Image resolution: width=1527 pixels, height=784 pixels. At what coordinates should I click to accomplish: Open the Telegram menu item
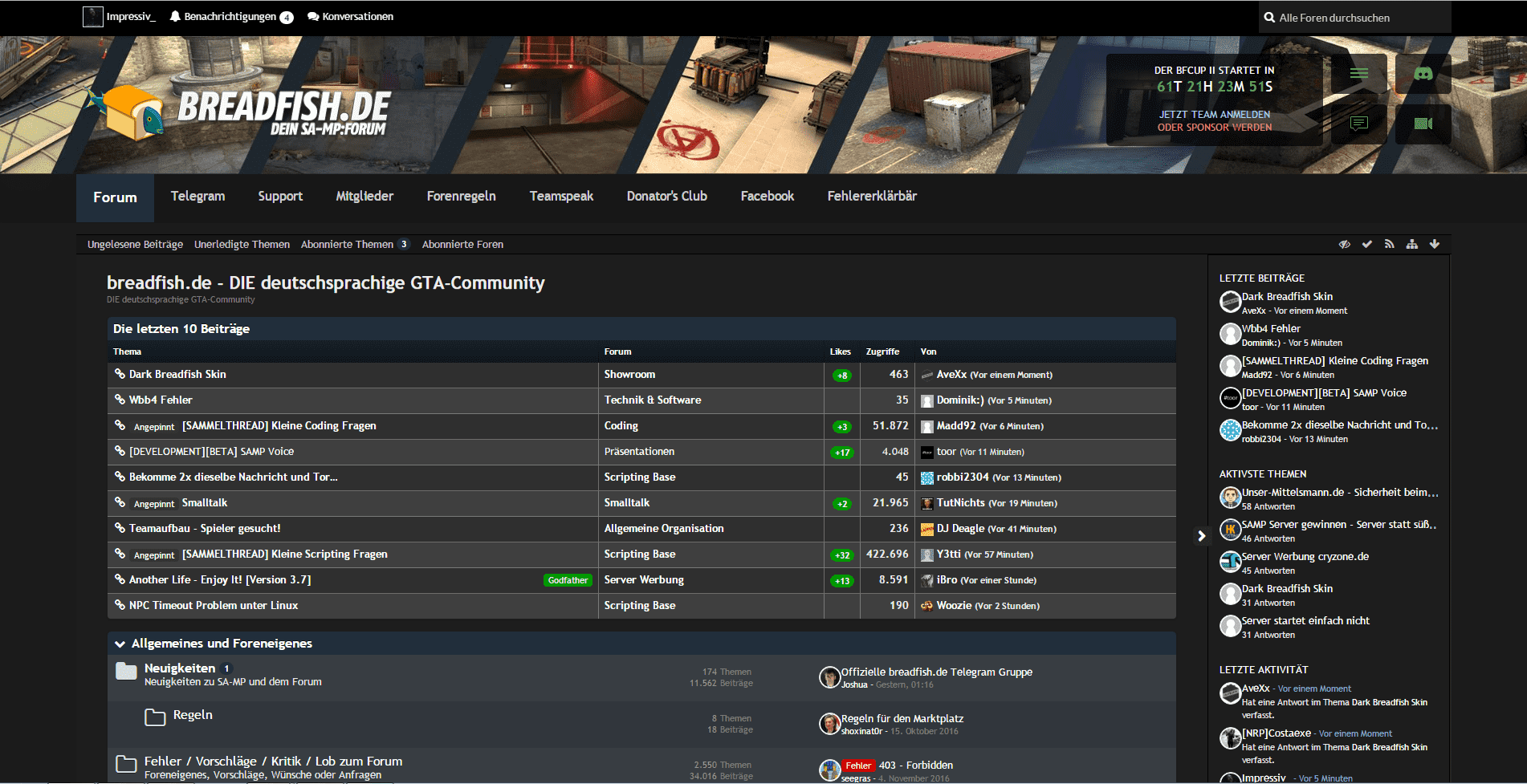pos(197,197)
